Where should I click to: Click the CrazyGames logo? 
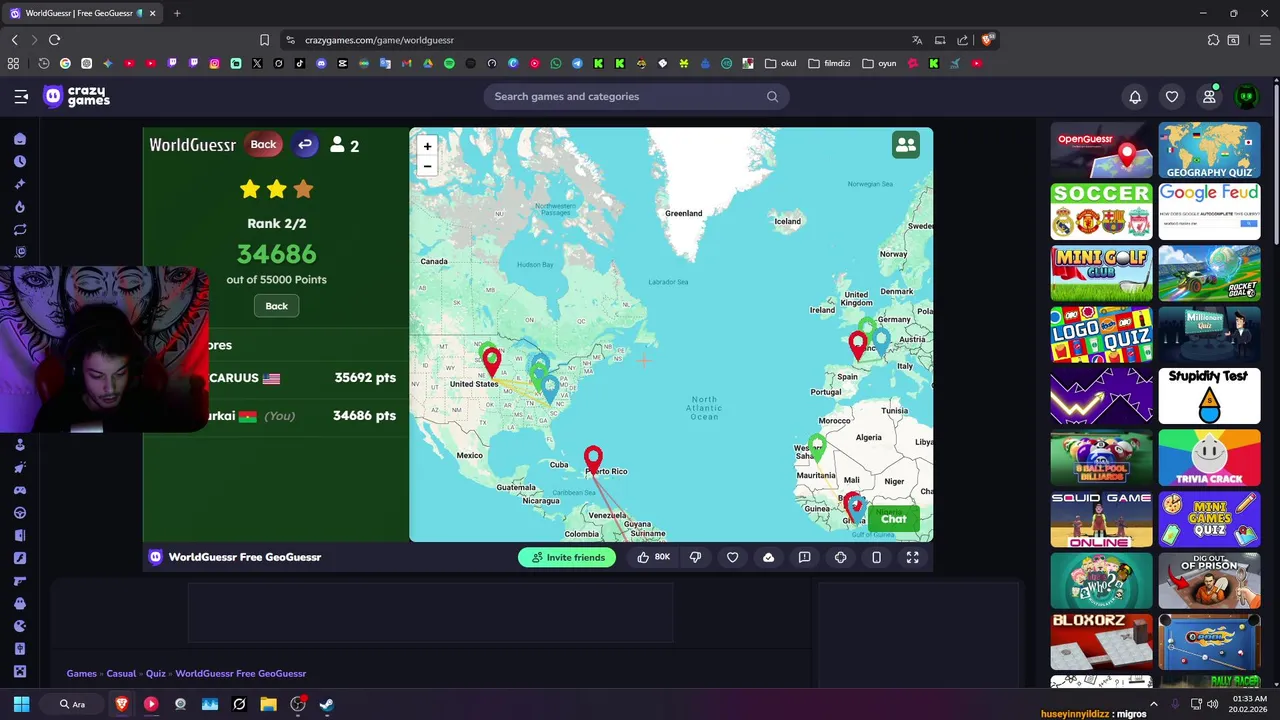tap(77, 97)
